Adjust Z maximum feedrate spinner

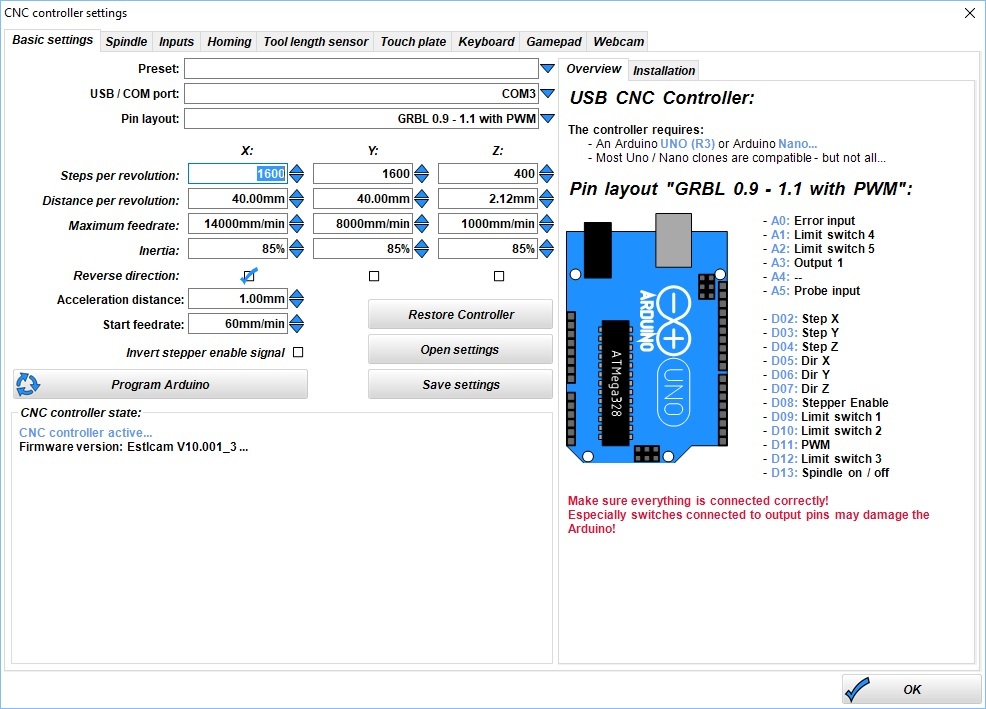tap(547, 224)
